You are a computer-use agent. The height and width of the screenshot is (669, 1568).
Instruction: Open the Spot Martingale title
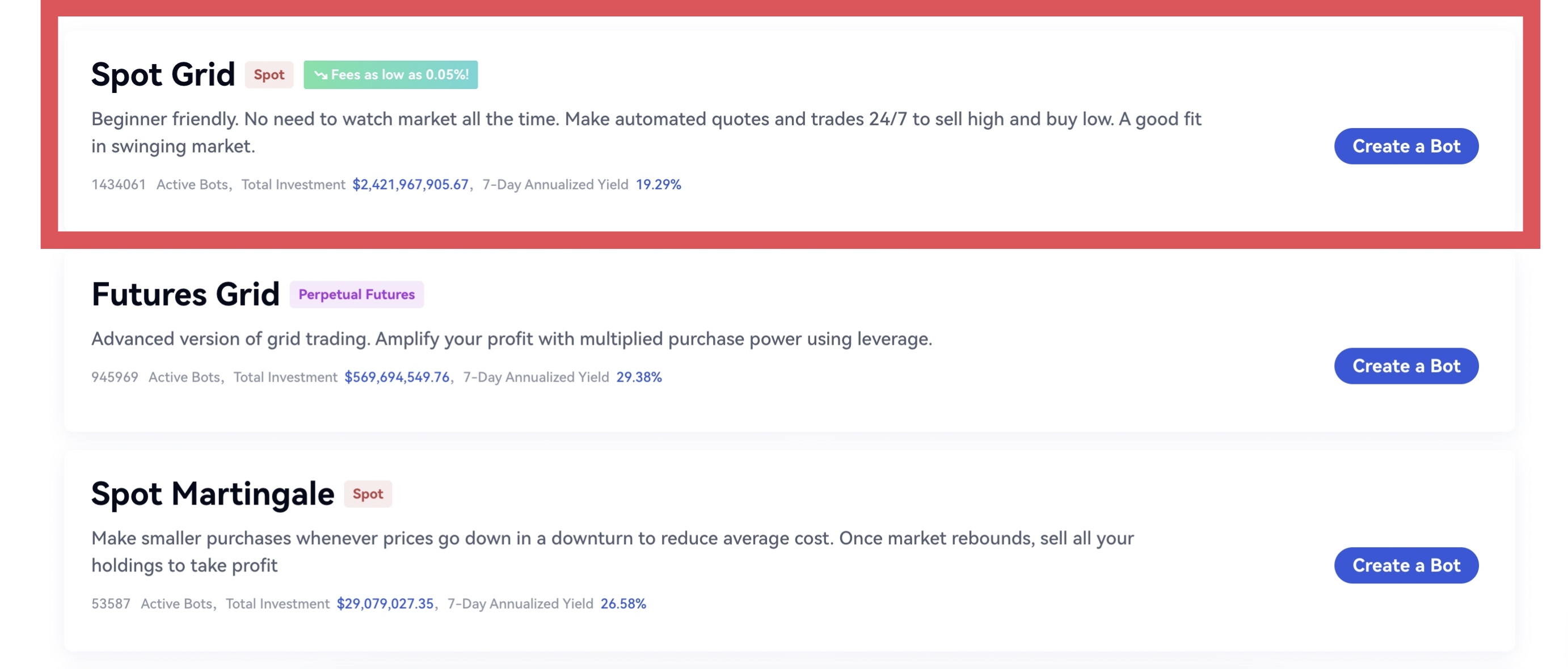tap(212, 493)
